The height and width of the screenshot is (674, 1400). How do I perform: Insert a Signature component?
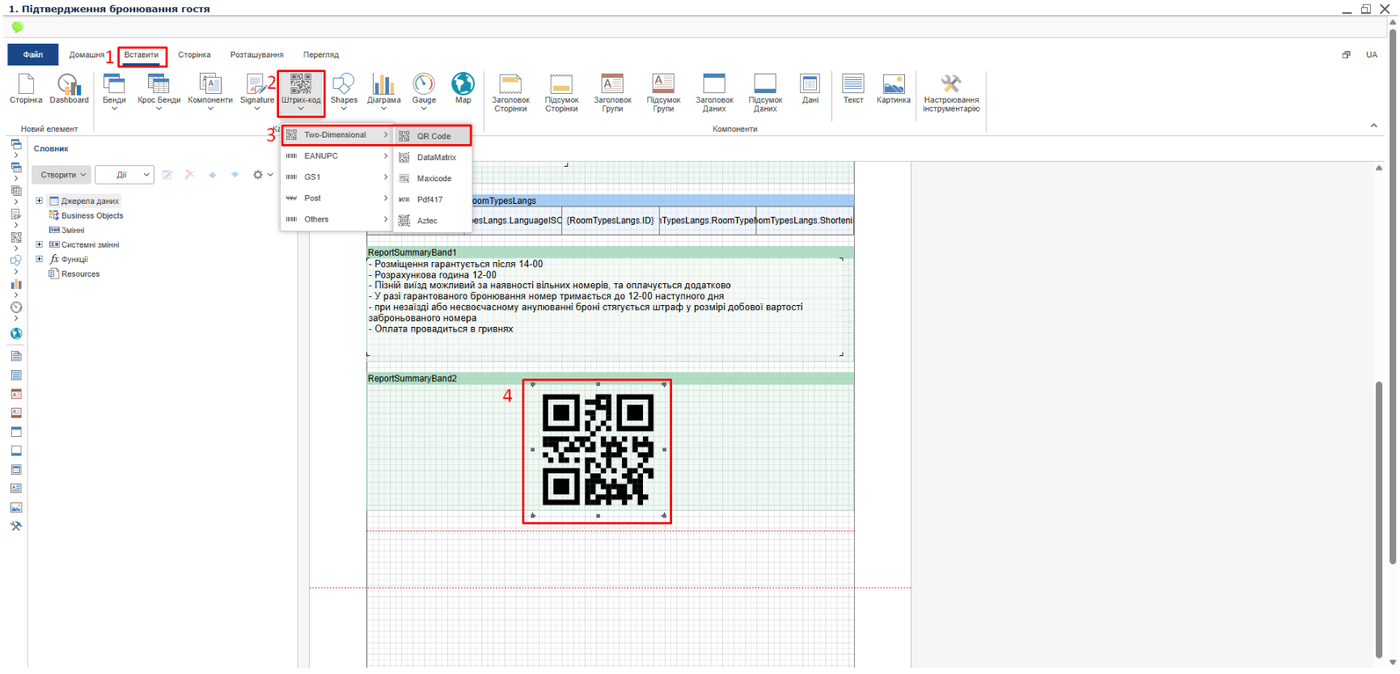pyautogui.click(x=257, y=90)
